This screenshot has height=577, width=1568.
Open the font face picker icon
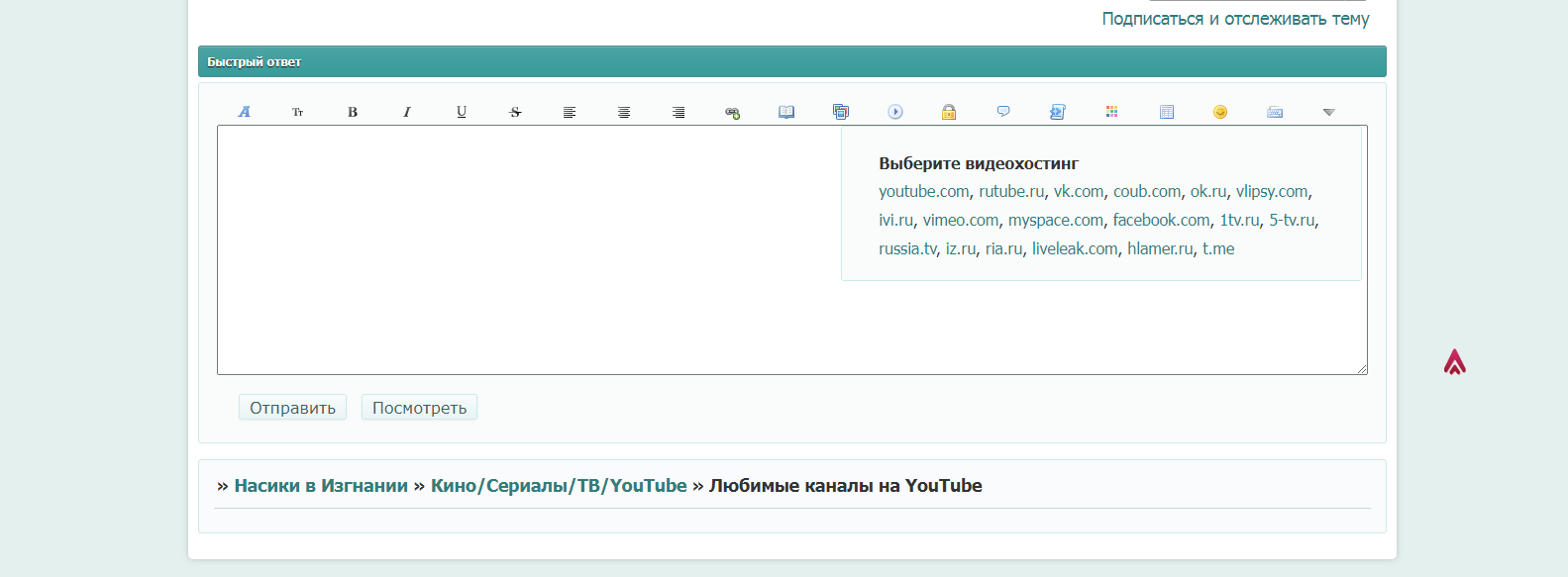pyautogui.click(x=244, y=112)
